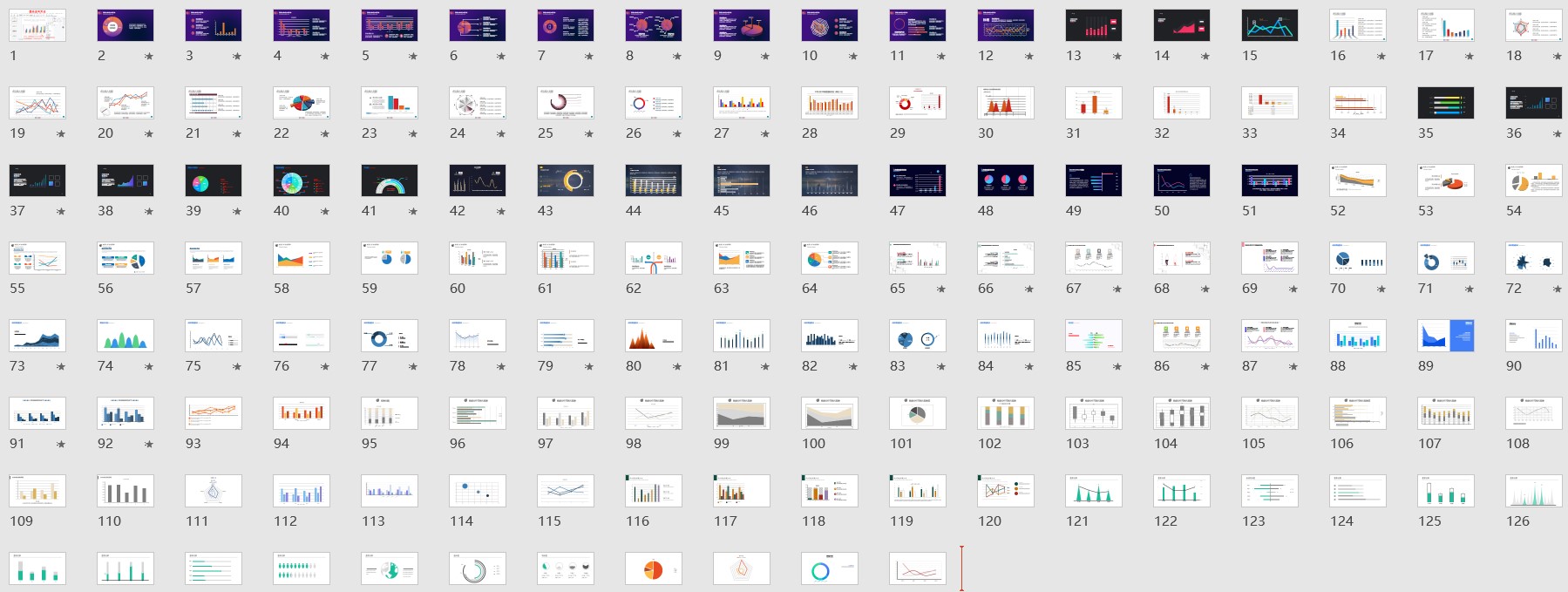Click the star icon under slide 69

[x=1293, y=289]
